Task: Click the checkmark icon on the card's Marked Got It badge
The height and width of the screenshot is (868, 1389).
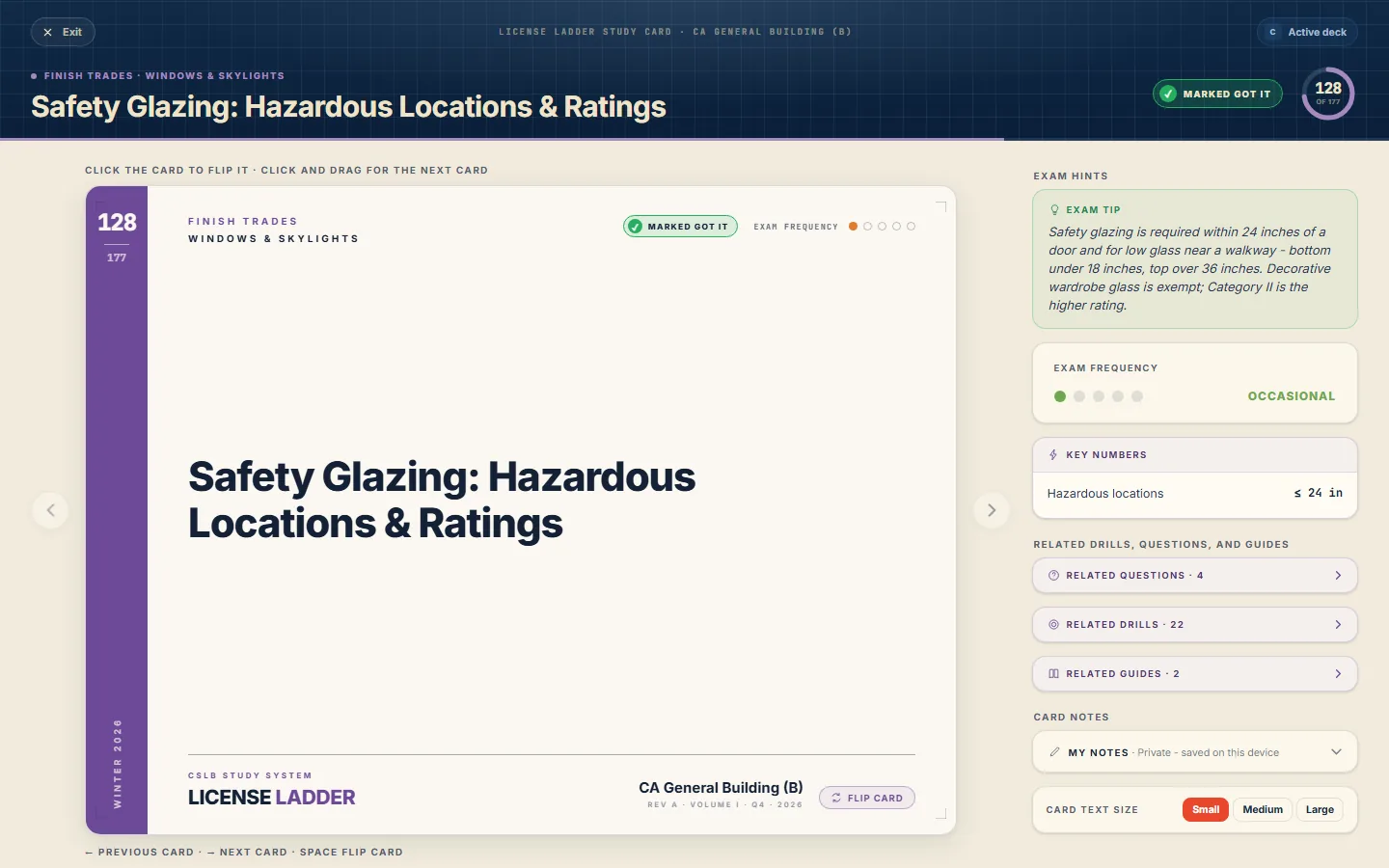Action: pyautogui.click(x=635, y=227)
